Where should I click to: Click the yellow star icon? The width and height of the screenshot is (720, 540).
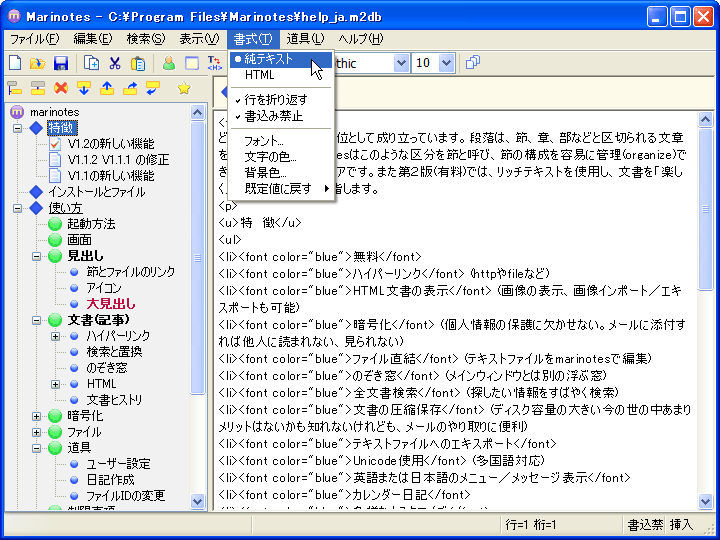click(184, 88)
